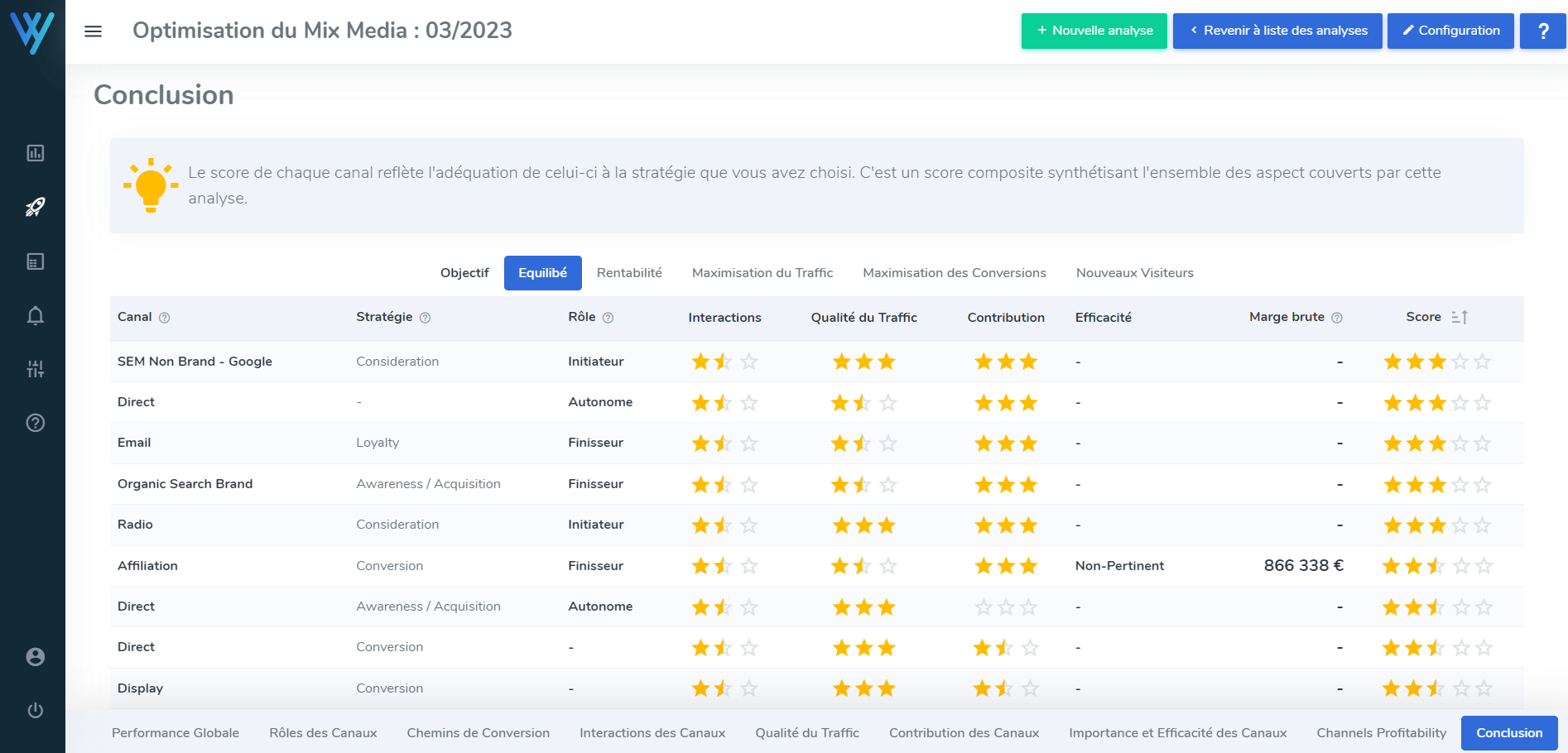
Task: Select the Equilibré objective tab
Action: pyautogui.click(x=542, y=273)
